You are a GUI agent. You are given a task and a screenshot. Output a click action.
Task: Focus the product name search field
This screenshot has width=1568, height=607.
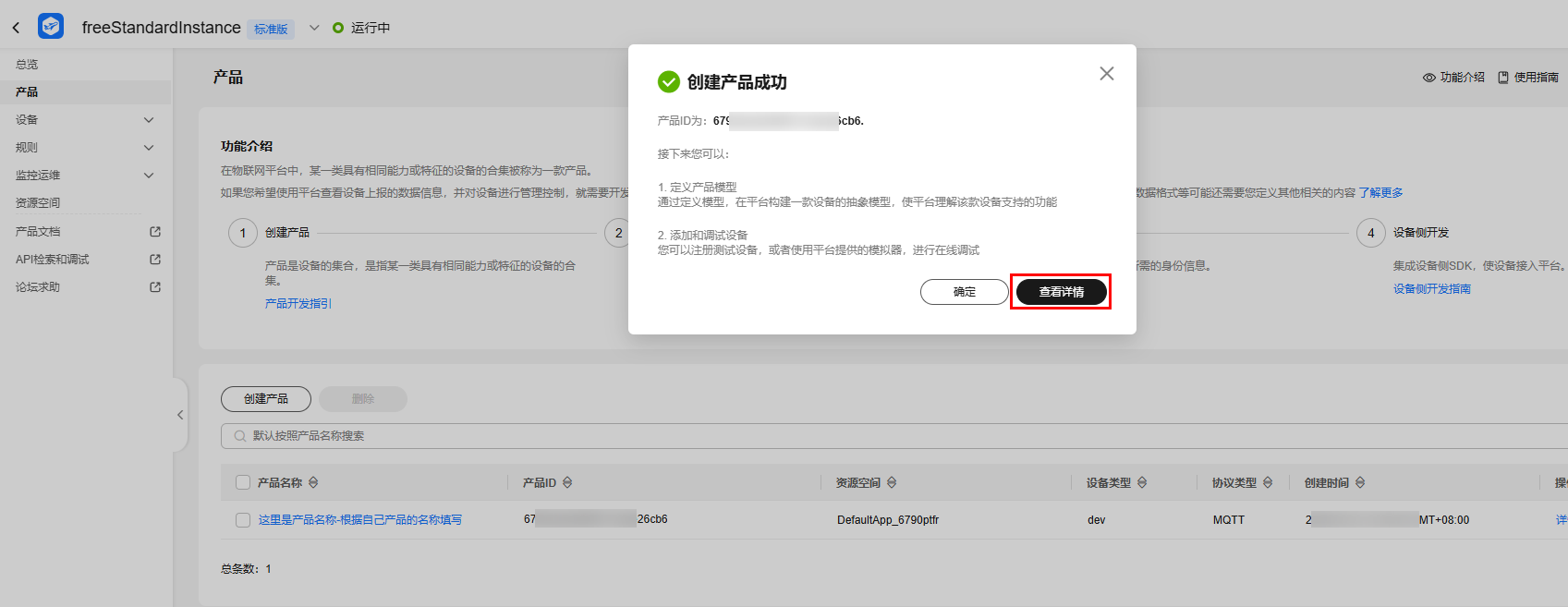pyautogui.click(x=894, y=436)
